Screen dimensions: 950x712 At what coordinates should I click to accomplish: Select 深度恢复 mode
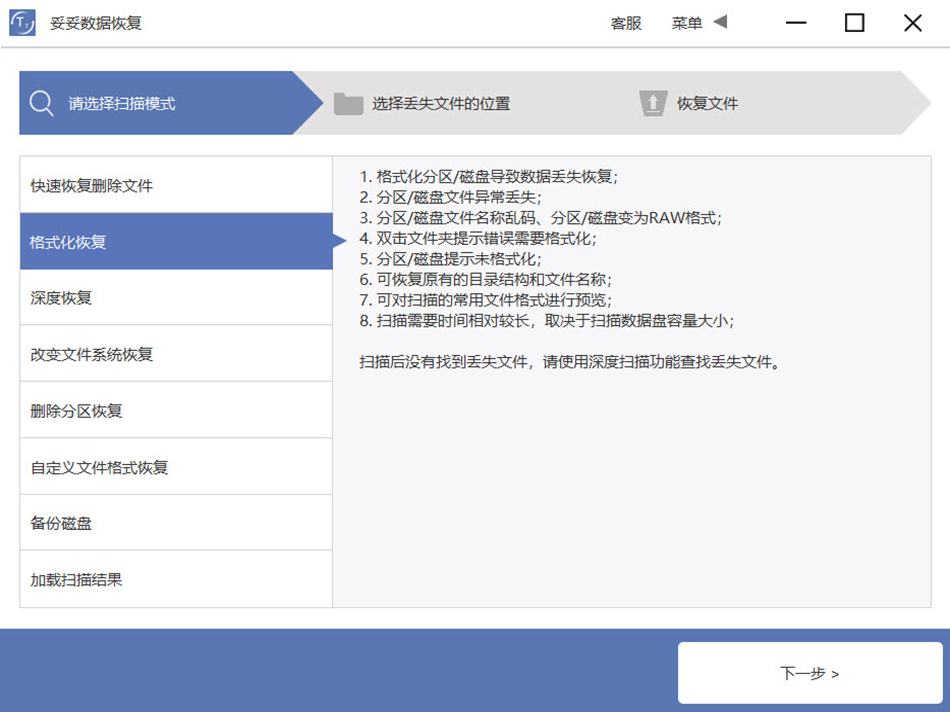176,298
